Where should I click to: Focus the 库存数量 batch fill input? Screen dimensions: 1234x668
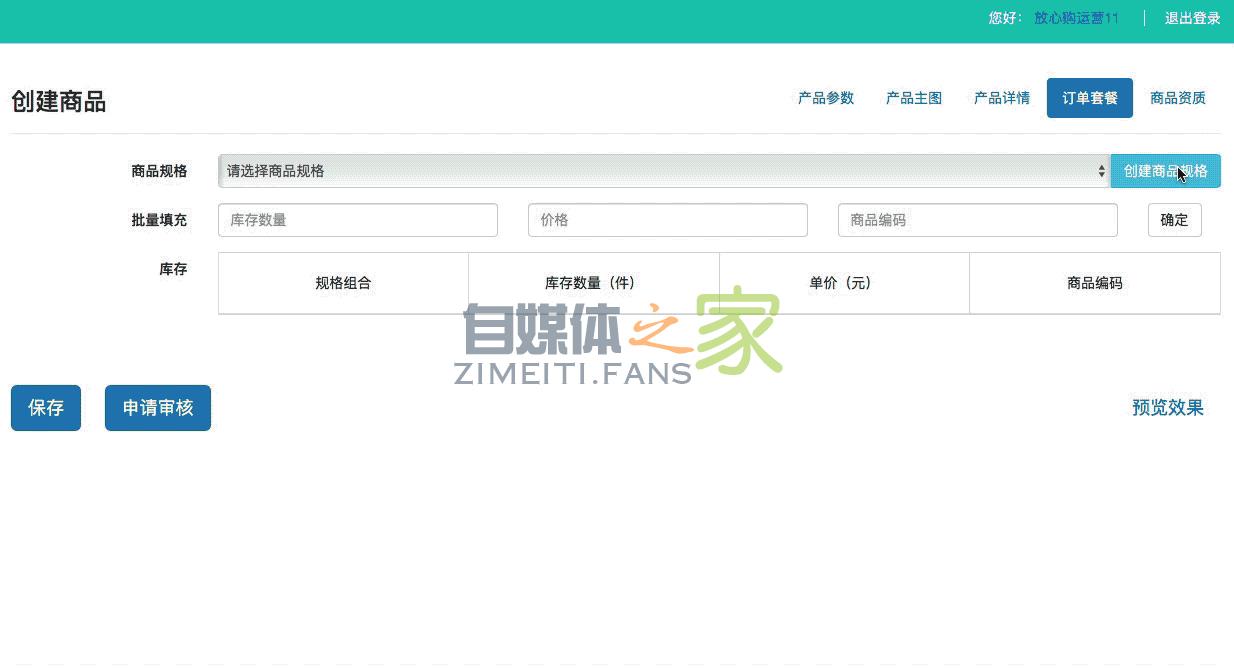click(357, 220)
